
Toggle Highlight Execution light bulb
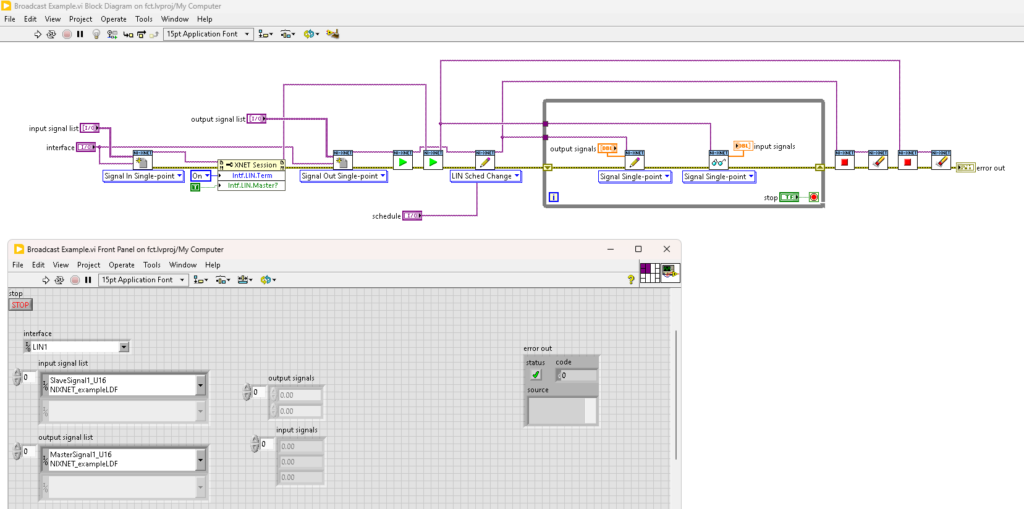[x=96, y=33]
